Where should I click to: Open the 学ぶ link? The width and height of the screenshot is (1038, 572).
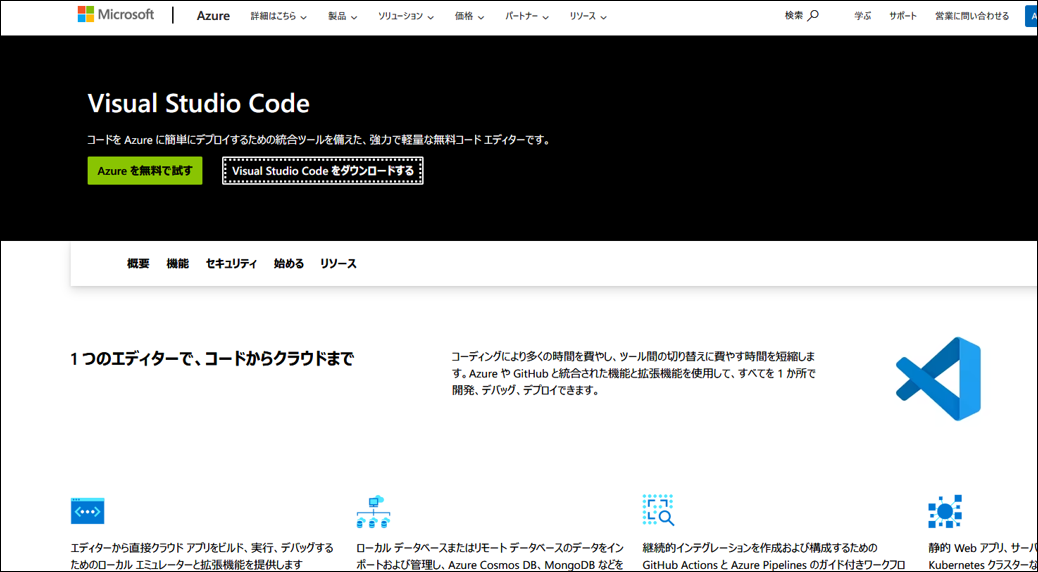click(x=863, y=16)
